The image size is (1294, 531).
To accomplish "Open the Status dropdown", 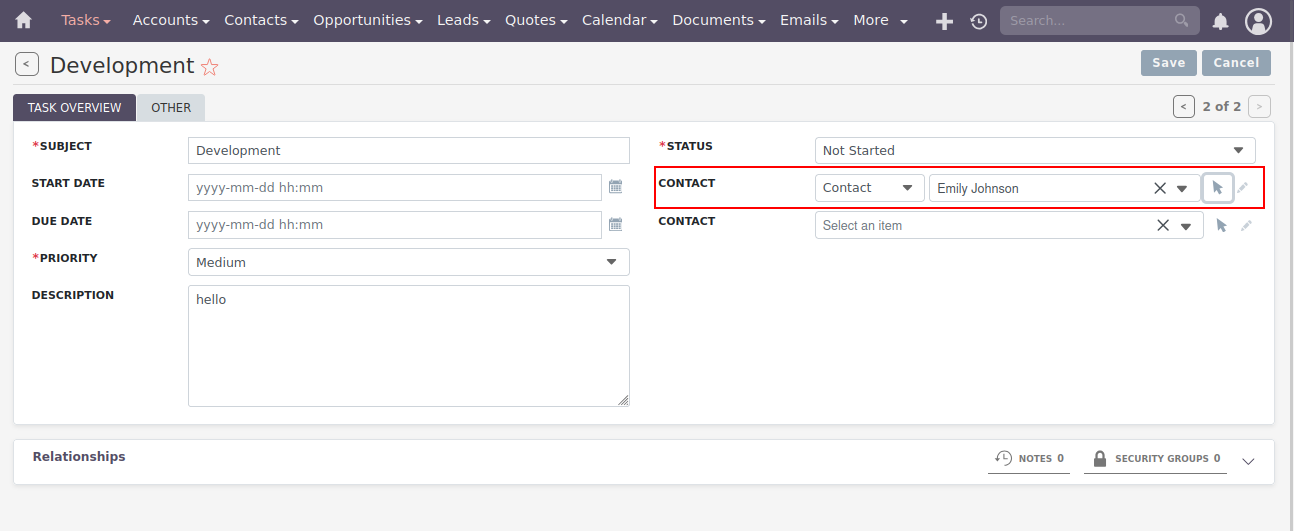I will pos(1035,150).
